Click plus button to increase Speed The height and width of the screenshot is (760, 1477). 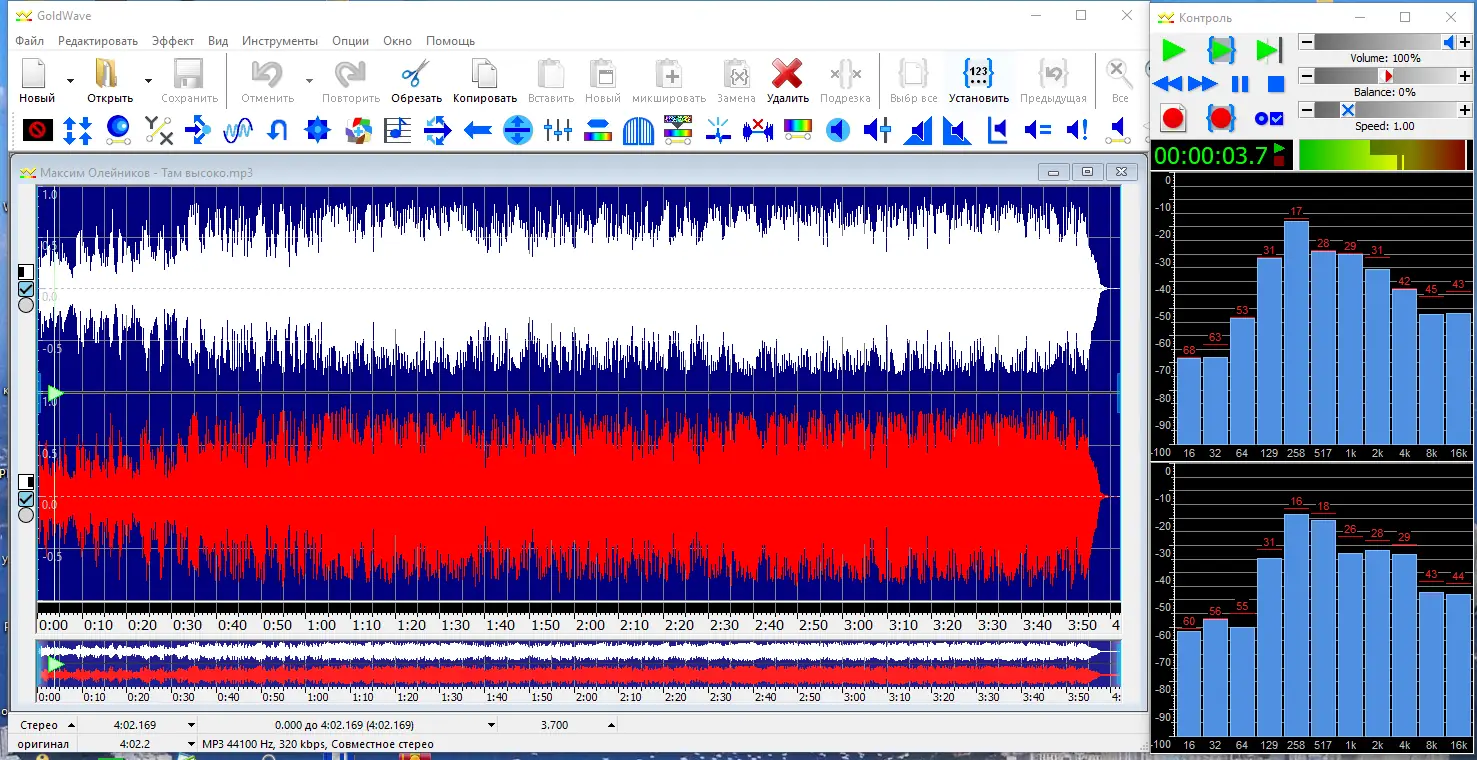(1466, 110)
